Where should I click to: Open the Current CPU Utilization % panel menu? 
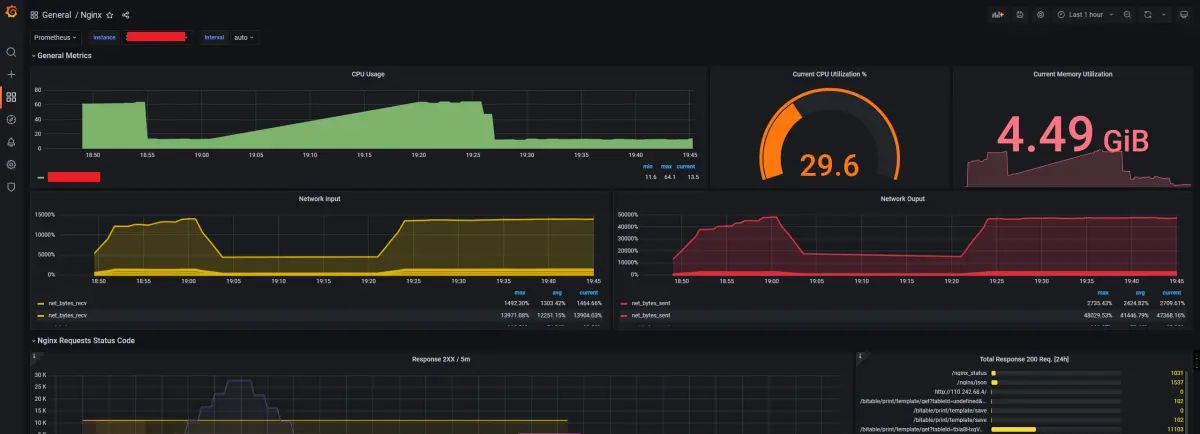829,74
